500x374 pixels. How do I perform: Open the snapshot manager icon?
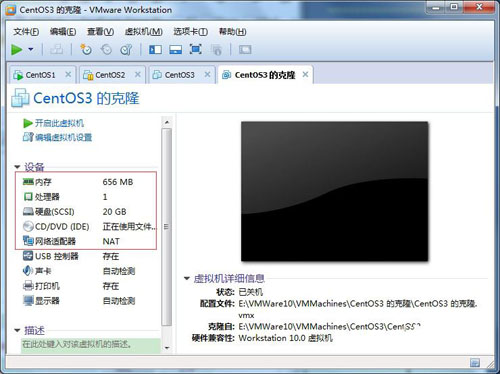[126, 50]
